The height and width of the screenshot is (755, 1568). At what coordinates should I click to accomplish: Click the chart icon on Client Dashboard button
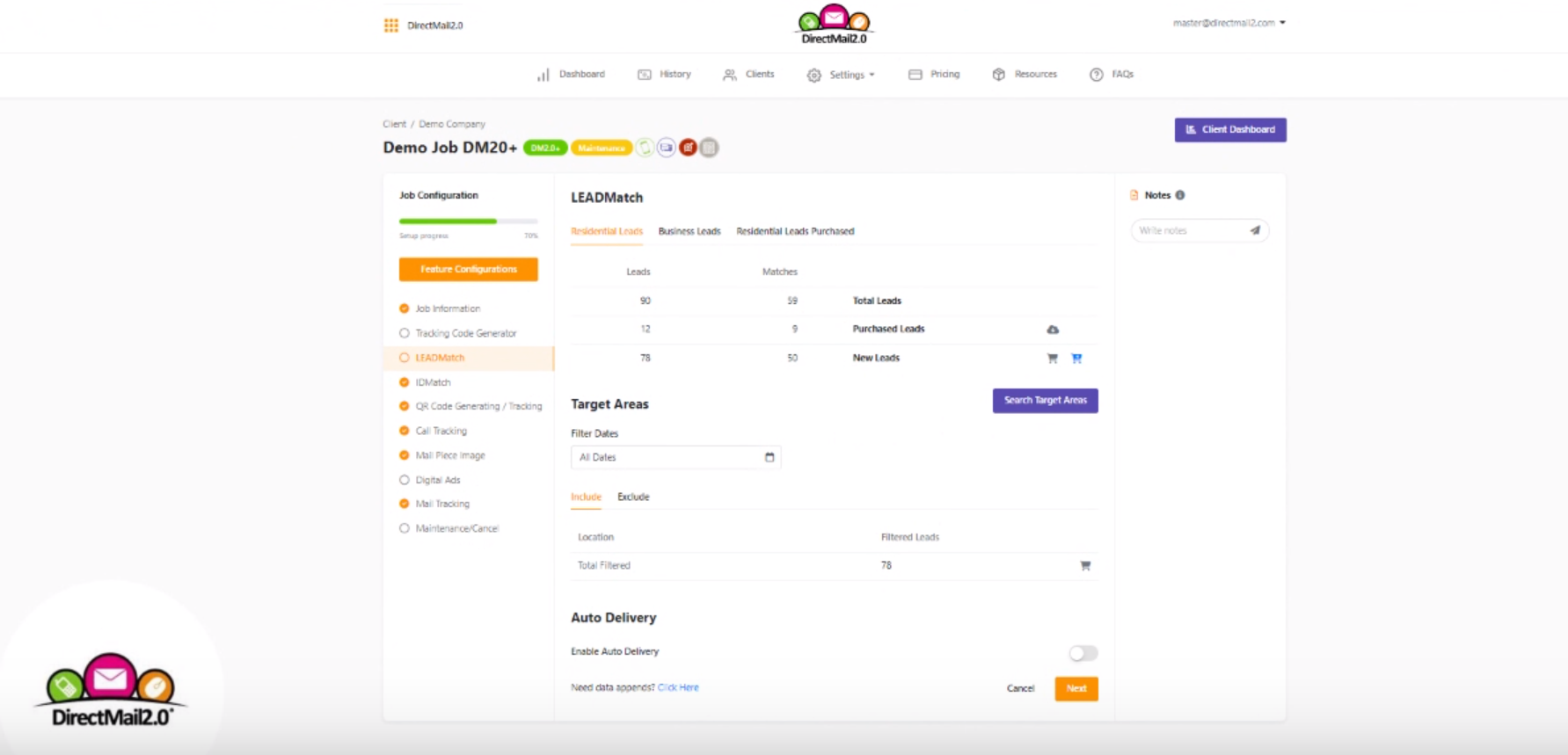(1191, 129)
